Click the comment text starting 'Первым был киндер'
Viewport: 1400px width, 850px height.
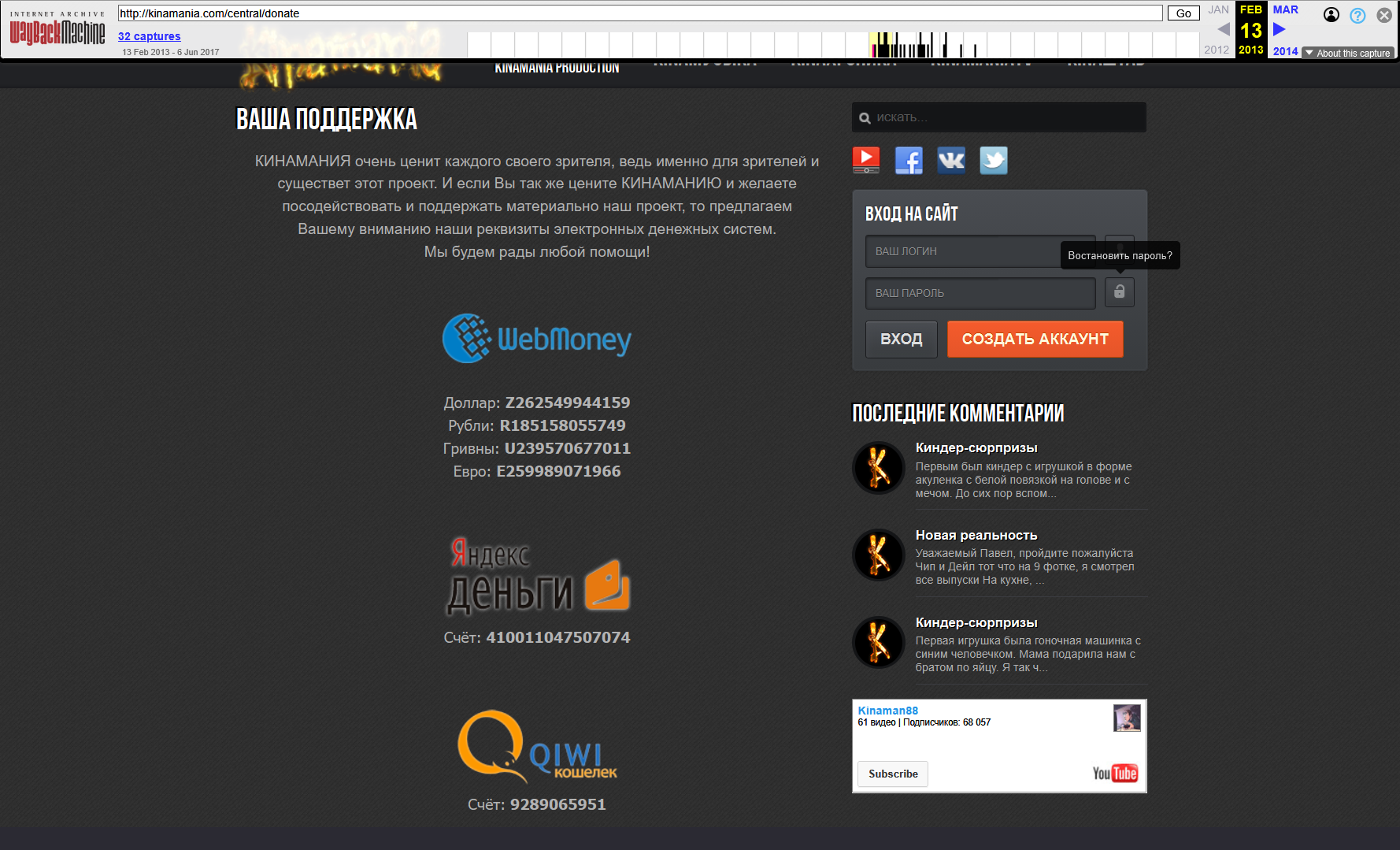tap(1024, 480)
